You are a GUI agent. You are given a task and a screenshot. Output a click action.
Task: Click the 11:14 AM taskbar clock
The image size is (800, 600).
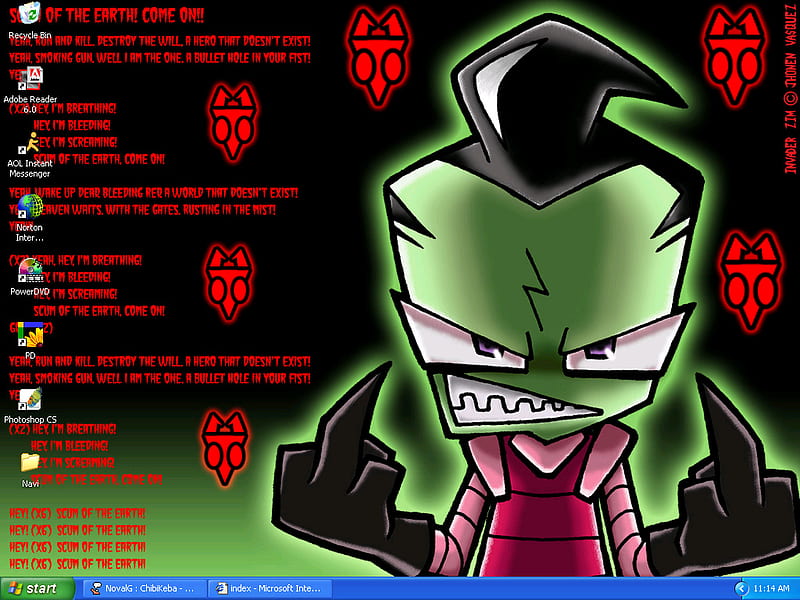771,588
